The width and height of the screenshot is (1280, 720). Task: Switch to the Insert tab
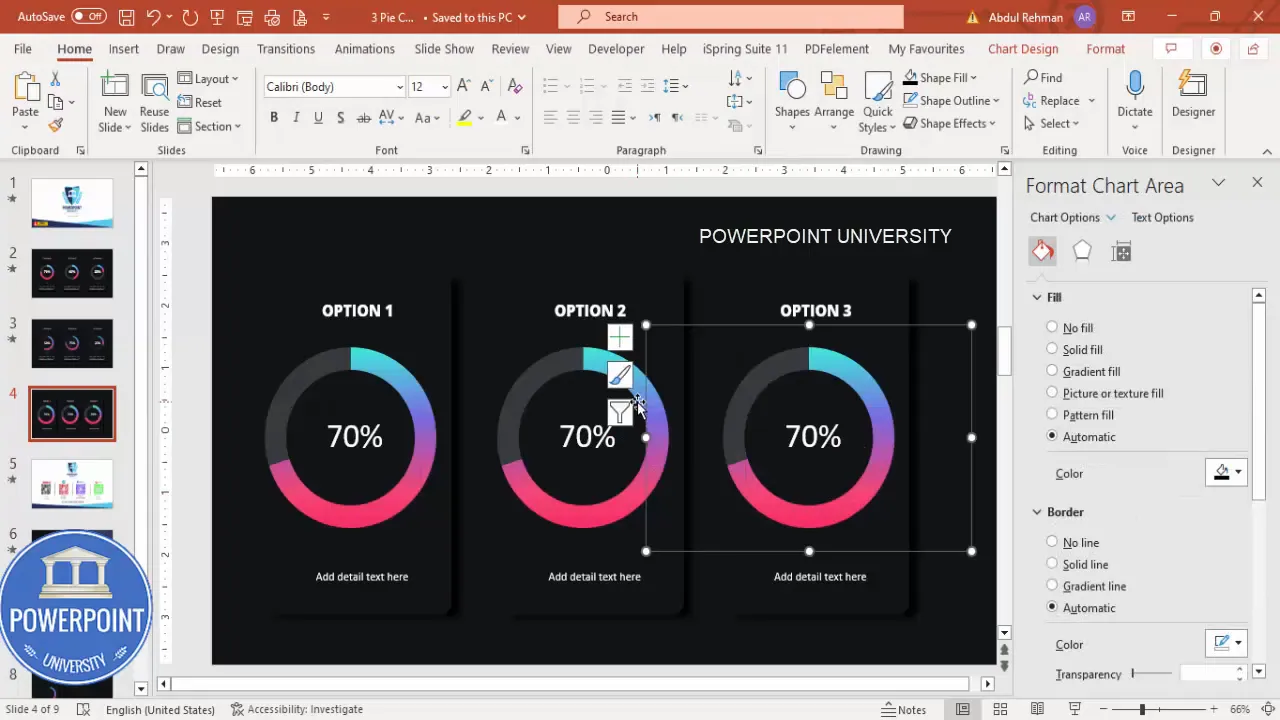tap(124, 49)
